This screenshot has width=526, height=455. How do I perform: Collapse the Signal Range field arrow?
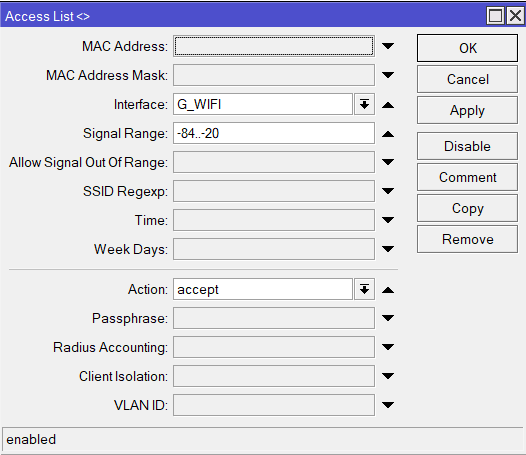(388, 134)
